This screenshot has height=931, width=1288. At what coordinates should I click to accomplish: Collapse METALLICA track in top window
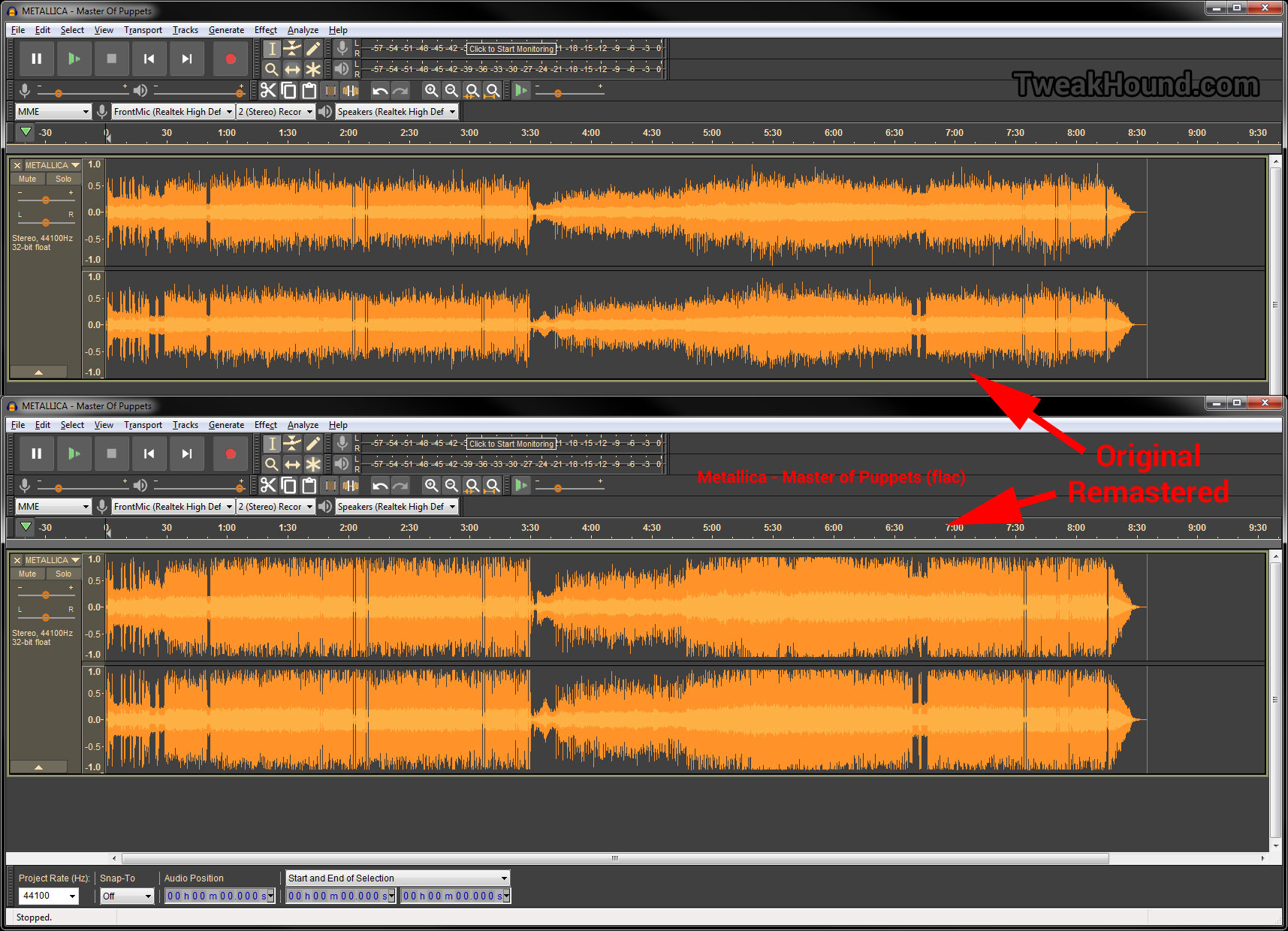click(x=38, y=372)
